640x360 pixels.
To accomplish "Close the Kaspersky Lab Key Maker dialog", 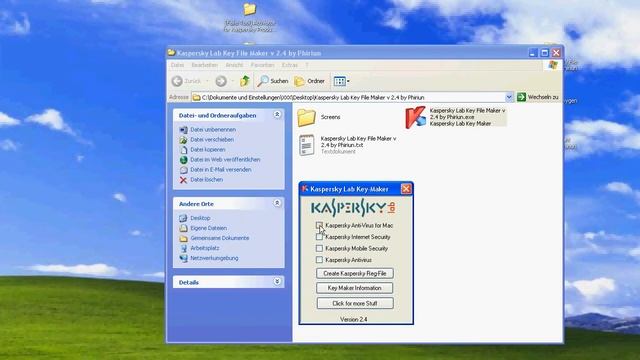I will click(x=406, y=189).
